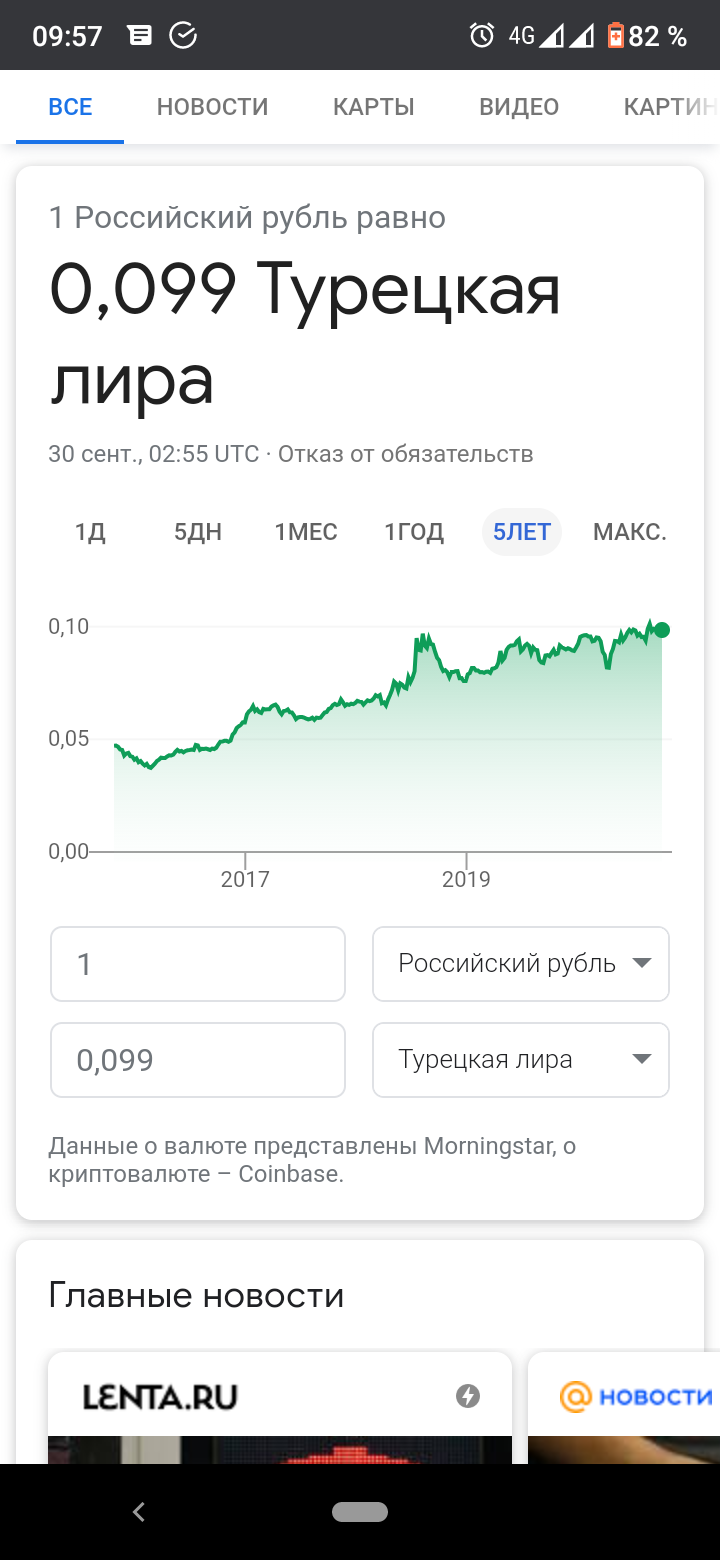Viewport: 720px width, 1560px height.
Task: Open the Российский рубль currency dropdown
Action: click(521, 964)
